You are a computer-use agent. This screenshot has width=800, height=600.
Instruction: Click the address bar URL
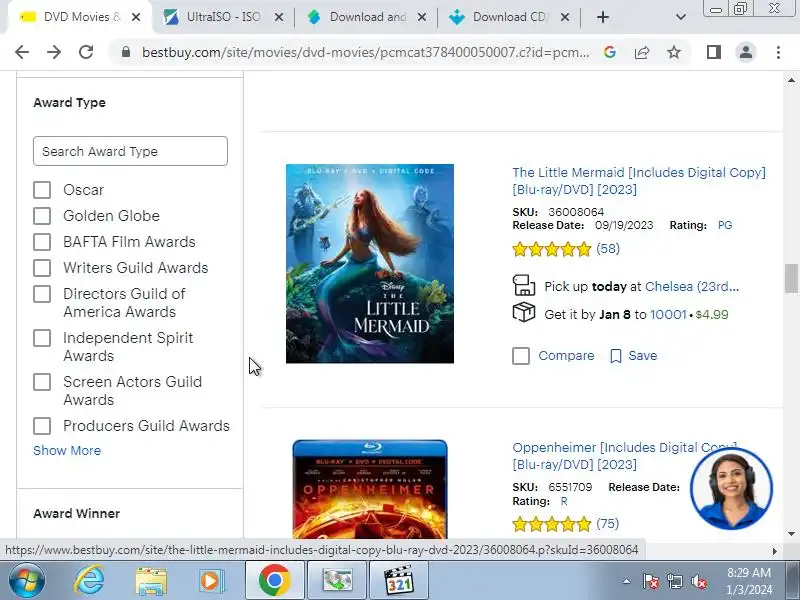(x=365, y=52)
